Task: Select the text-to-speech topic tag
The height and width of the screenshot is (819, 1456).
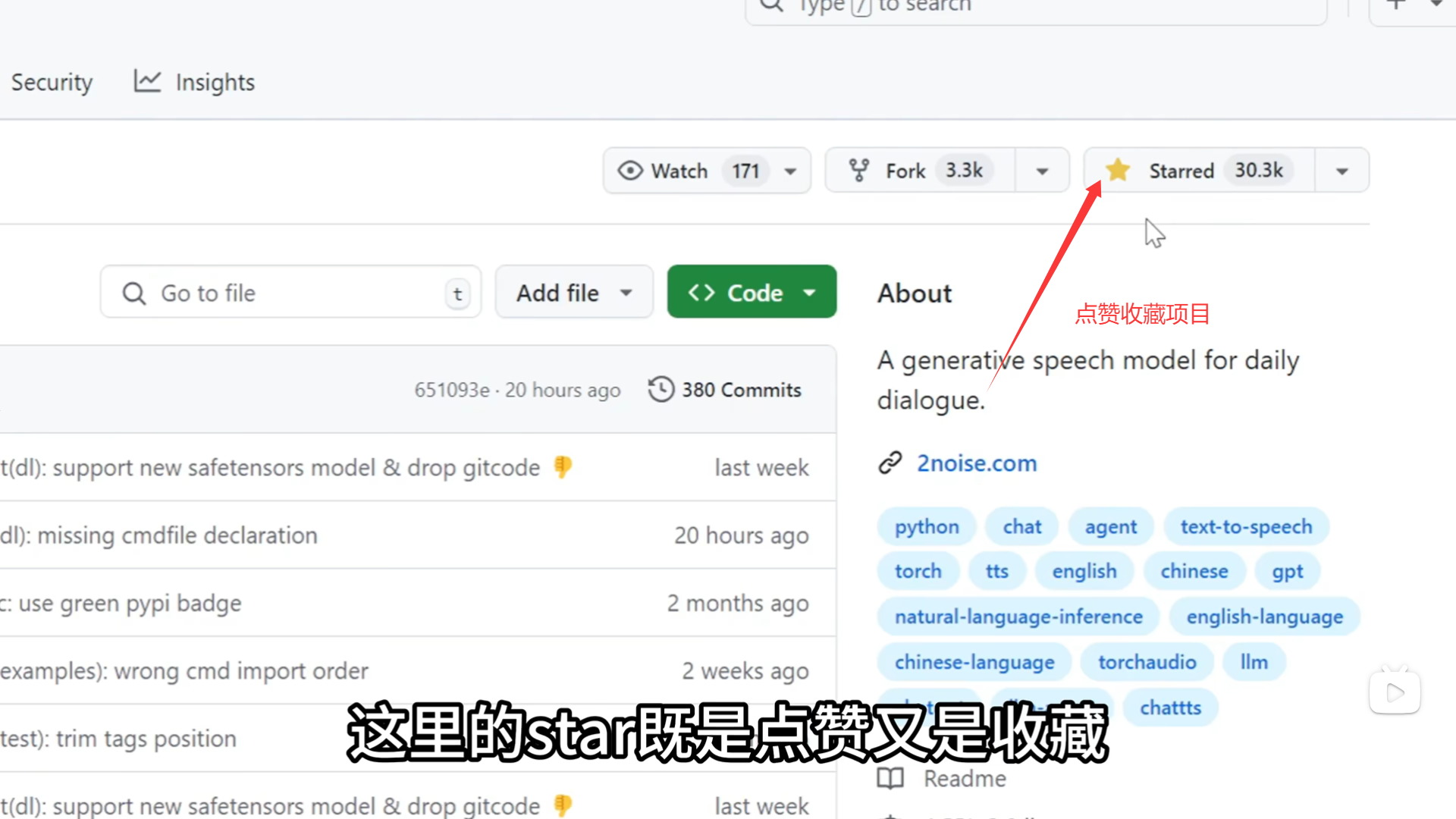Action: tap(1246, 527)
